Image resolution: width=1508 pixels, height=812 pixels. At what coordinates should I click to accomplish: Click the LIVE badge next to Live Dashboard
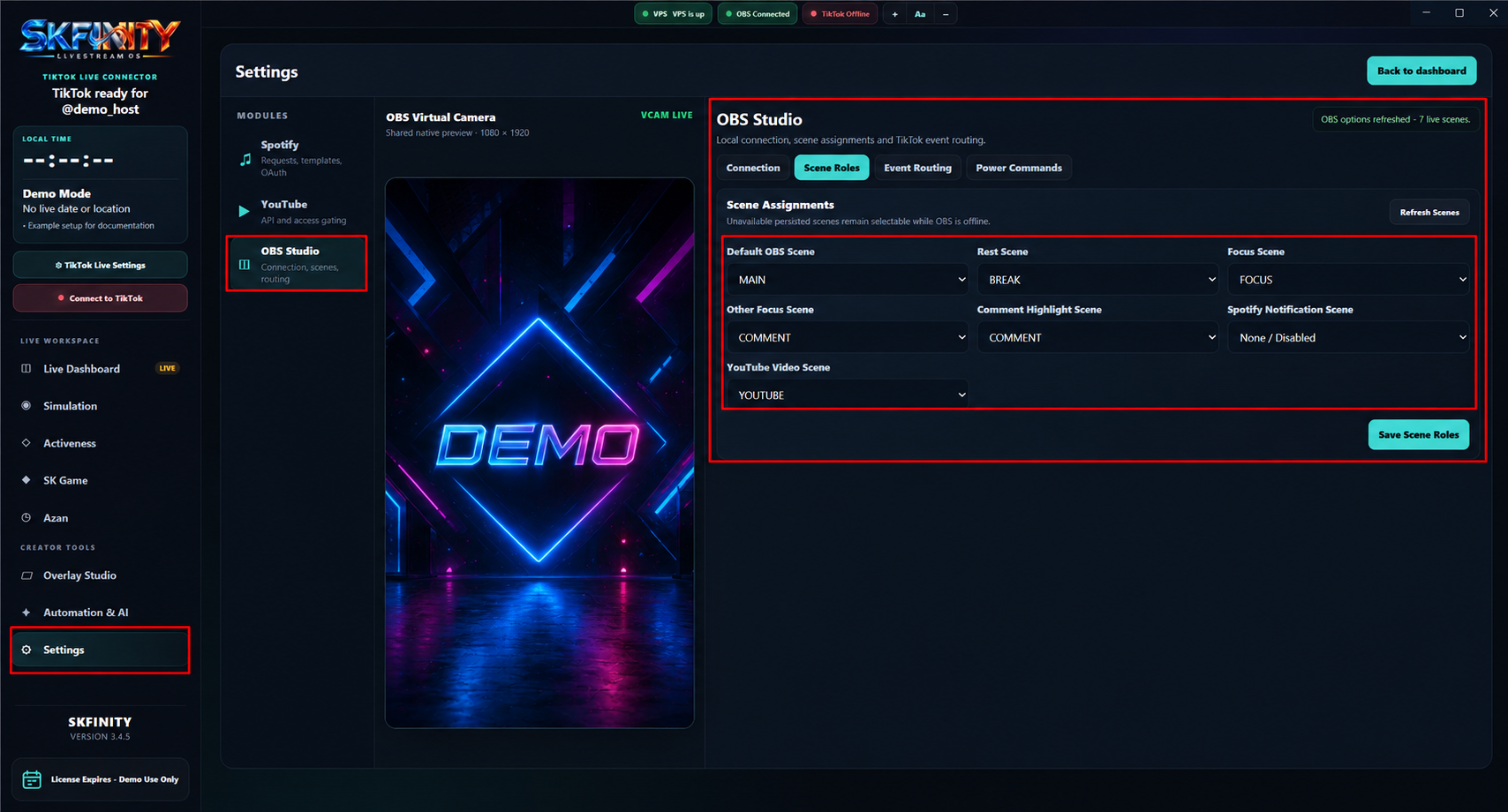(x=167, y=368)
